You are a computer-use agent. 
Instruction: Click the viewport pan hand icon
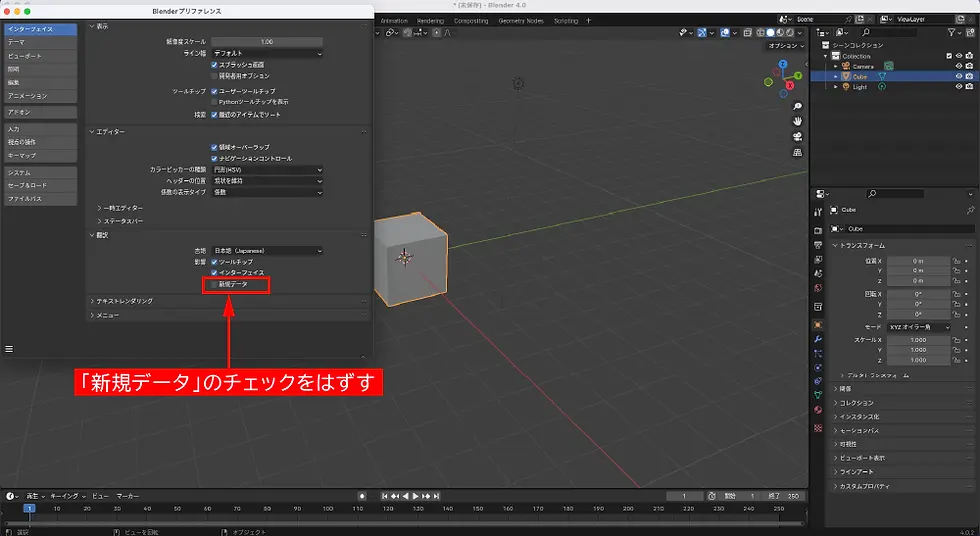click(x=797, y=121)
